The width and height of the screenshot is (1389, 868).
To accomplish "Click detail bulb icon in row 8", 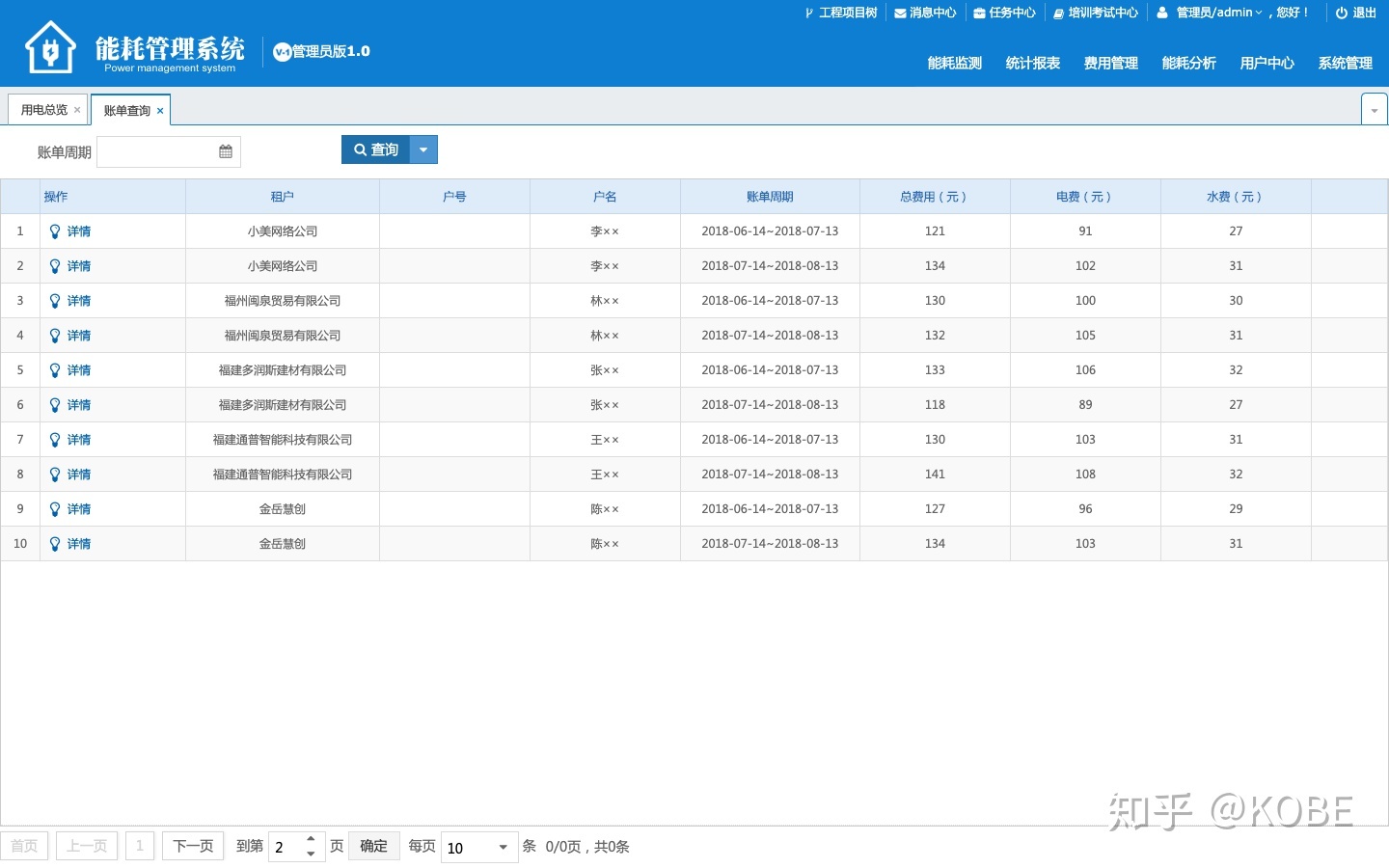I will (x=55, y=475).
